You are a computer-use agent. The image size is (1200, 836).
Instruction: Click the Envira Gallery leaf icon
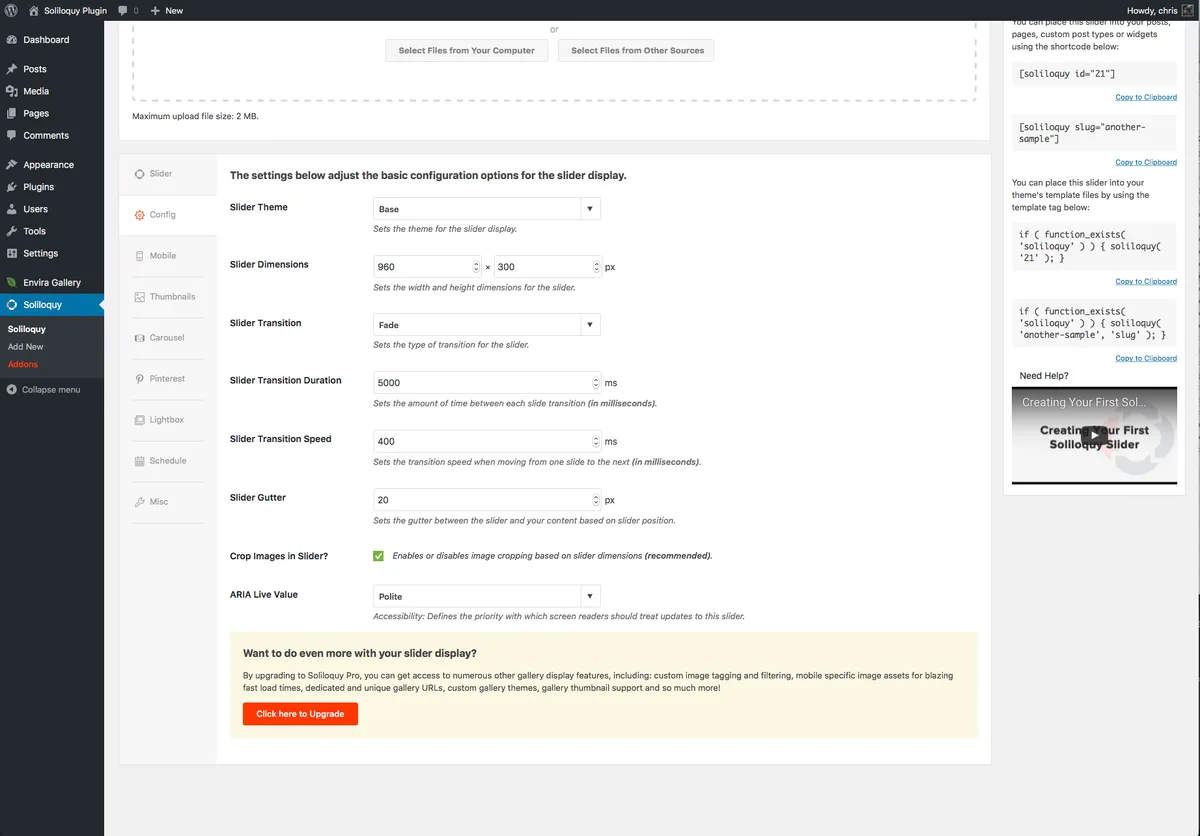[11, 283]
